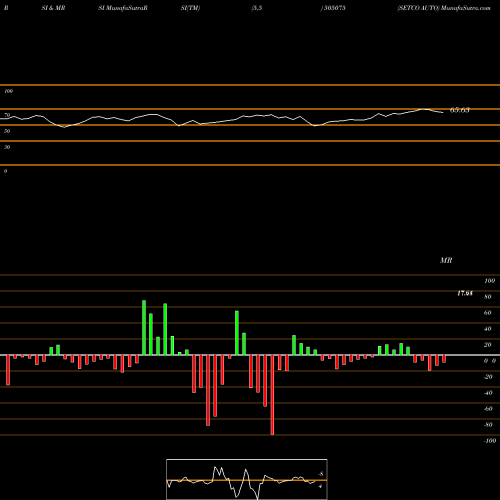Click the MR axis label 60

point(488,313)
